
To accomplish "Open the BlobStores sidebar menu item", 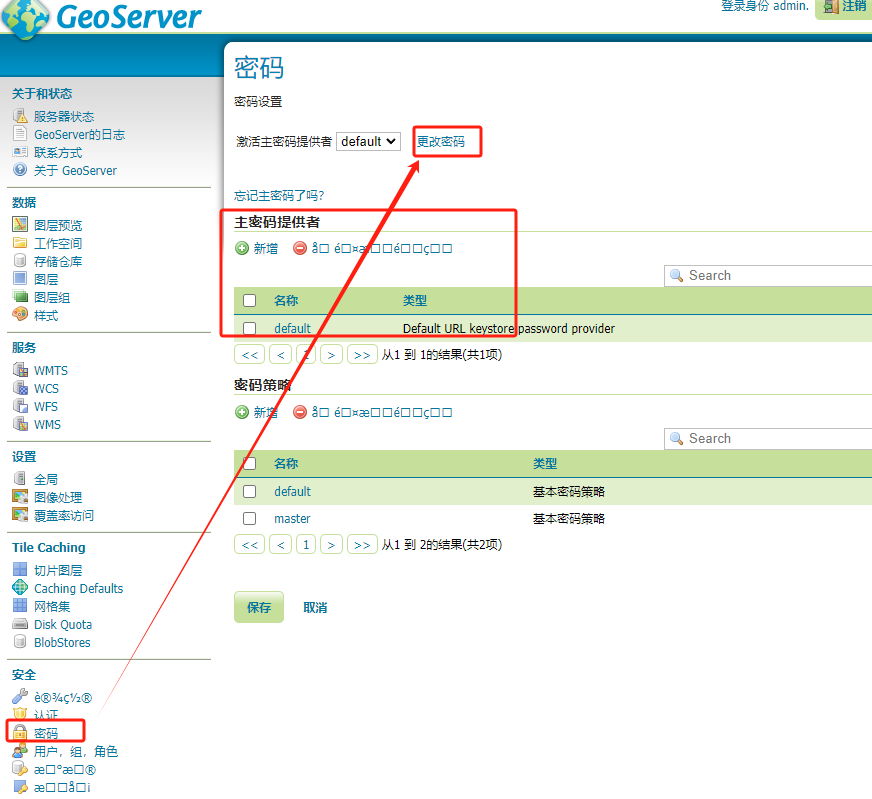I will 62,642.
